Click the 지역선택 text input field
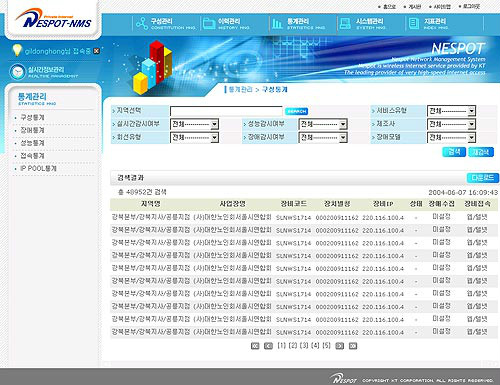This screenshot has height=385, width=500. coord(226,111)
